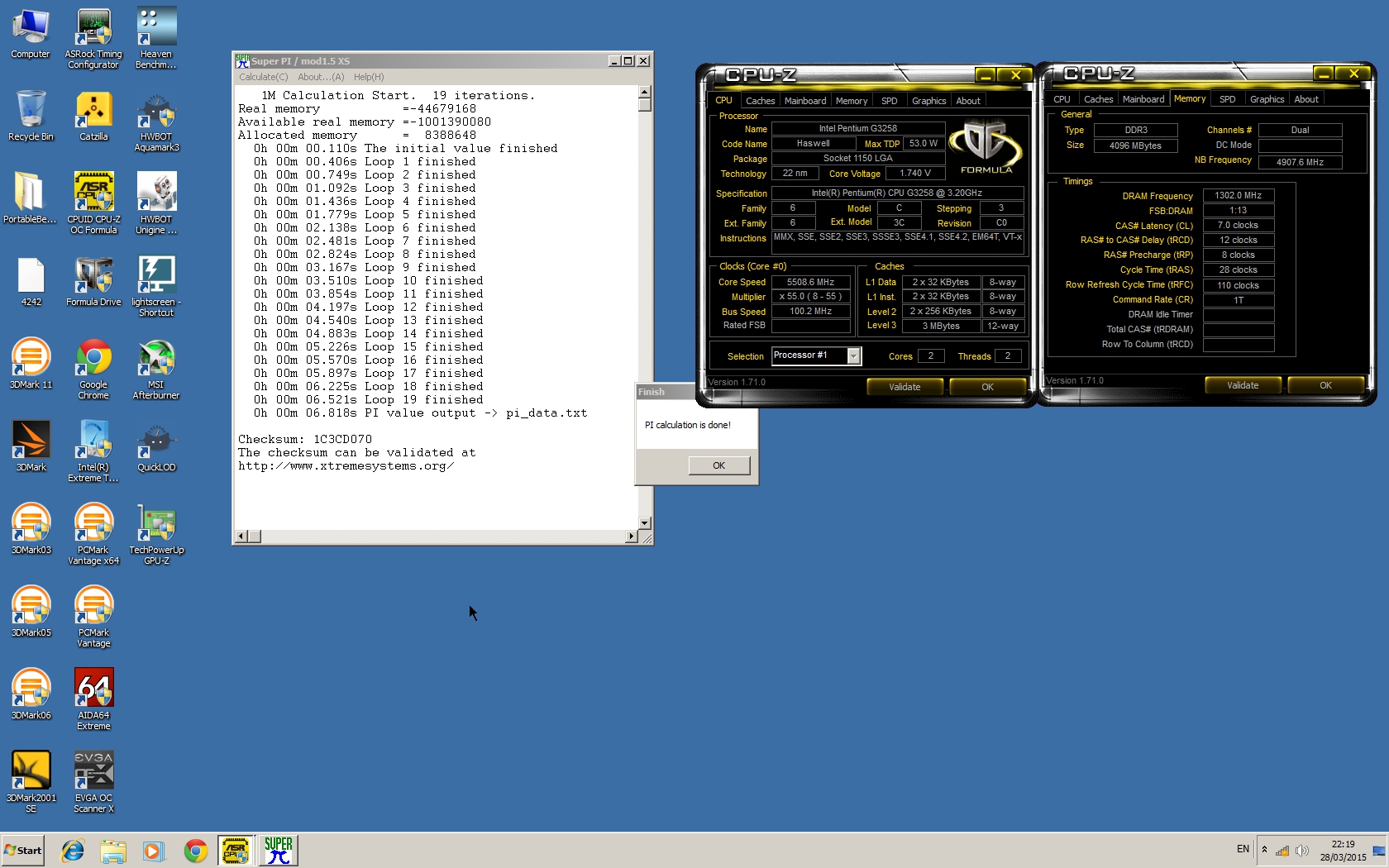Expand Processor #1 selection dropdown

pos(853,355)
